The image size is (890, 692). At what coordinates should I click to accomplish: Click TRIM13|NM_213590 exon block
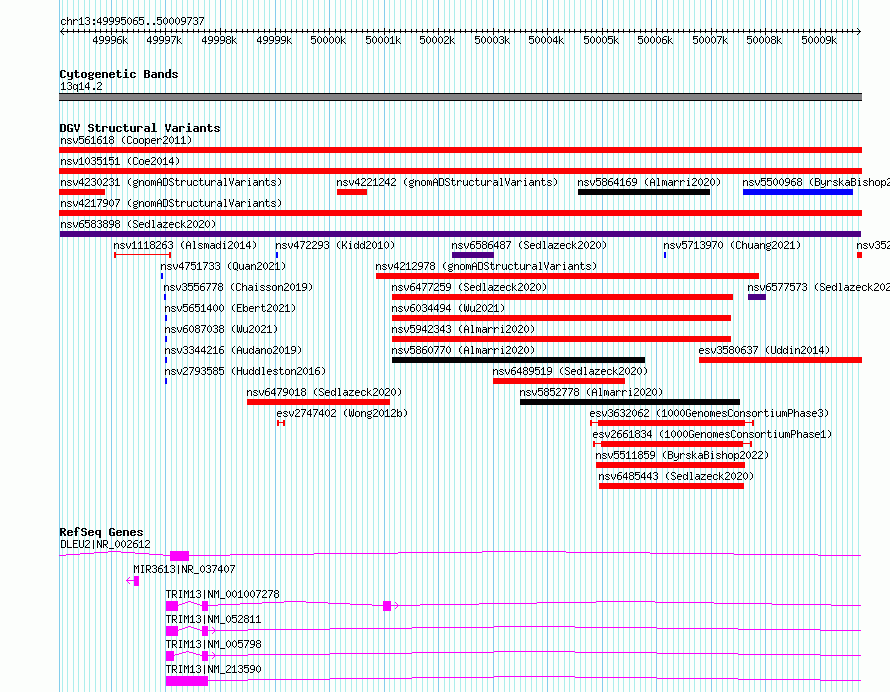click(x=187, y=681)
